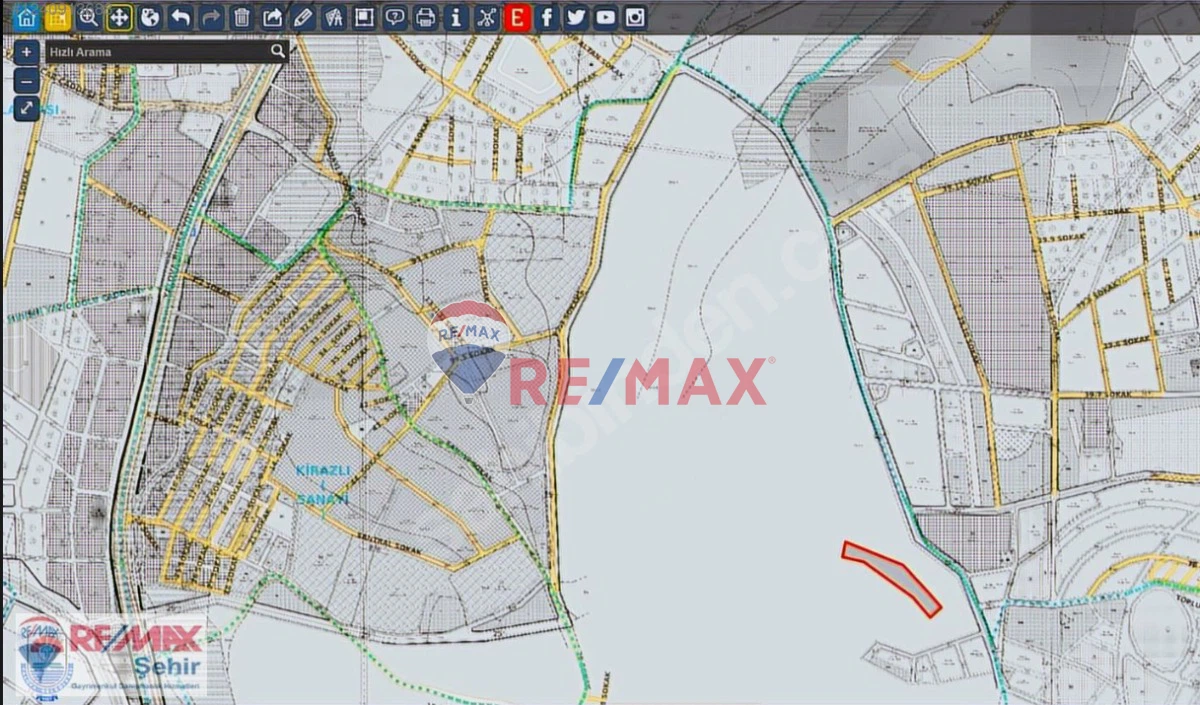Activate the pan (four-arrow) tool

[120, 17]
